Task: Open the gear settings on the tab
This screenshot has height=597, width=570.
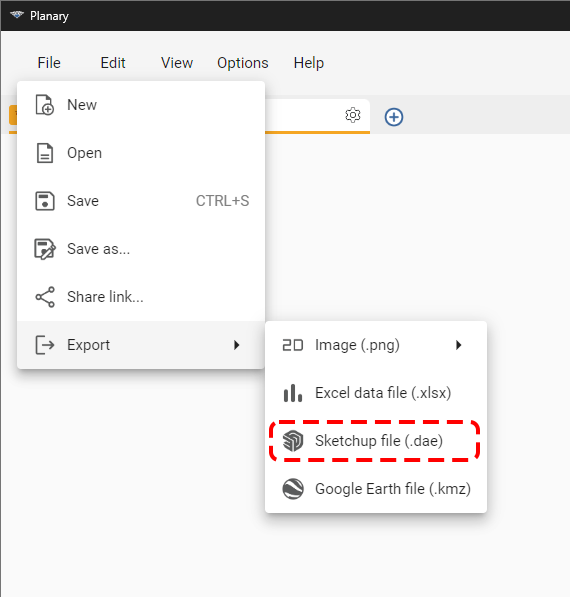Action: (353, 115)
